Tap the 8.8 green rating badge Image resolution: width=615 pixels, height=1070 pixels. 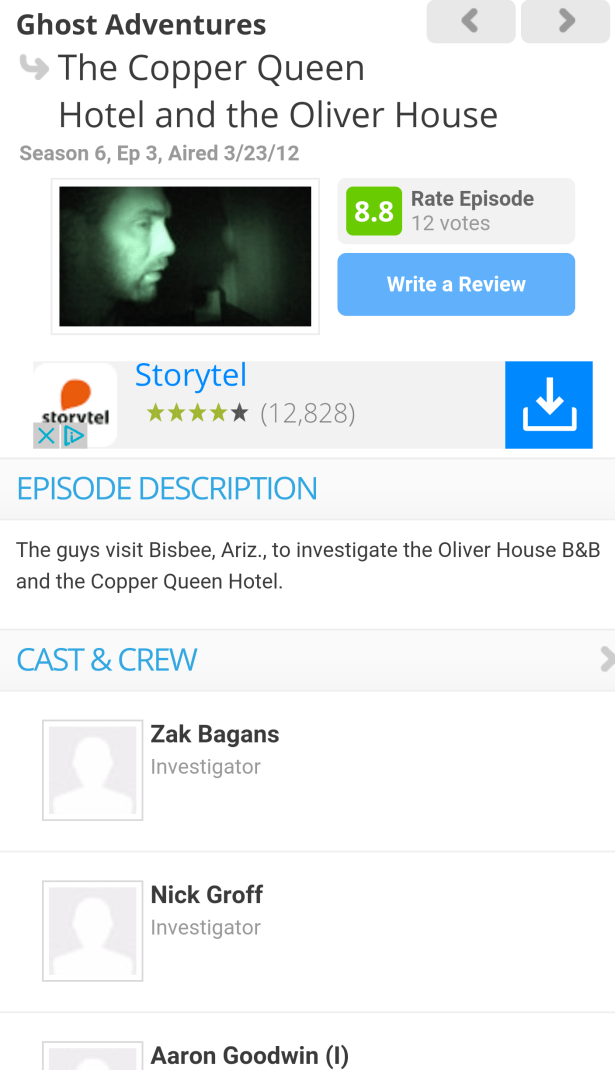[374, 211]
